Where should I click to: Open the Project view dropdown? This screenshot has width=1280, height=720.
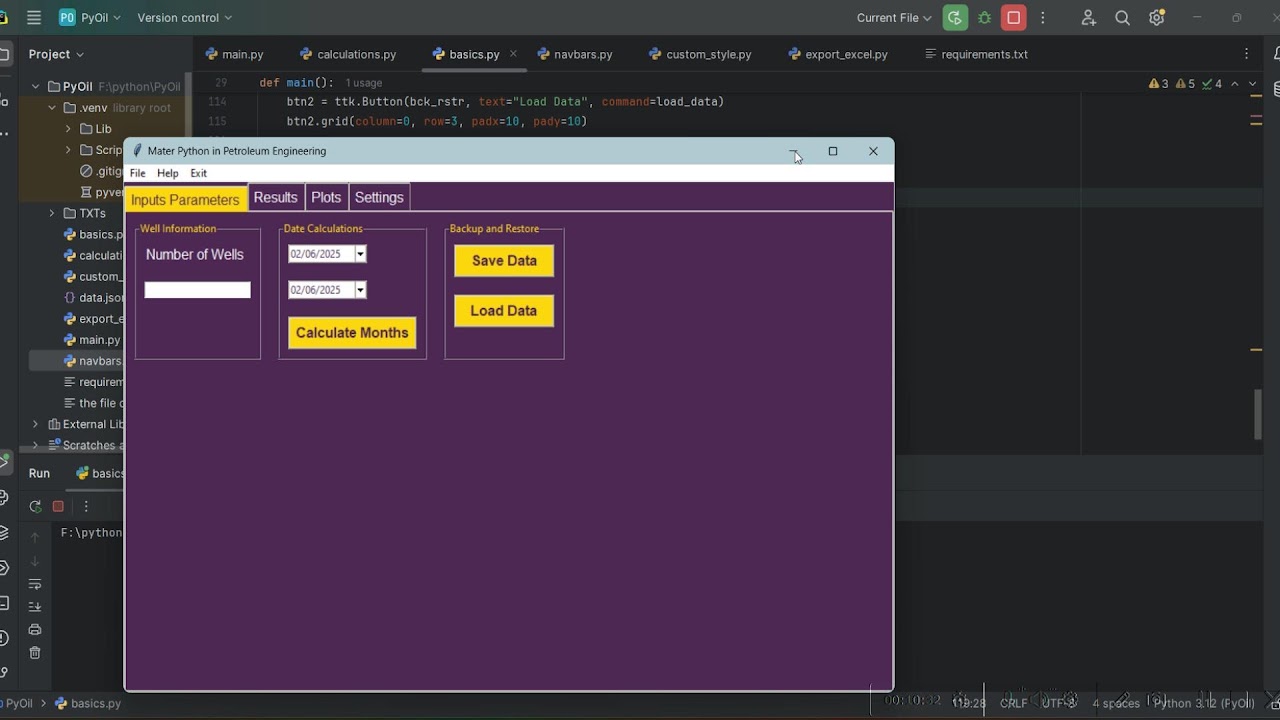(56, 54)
